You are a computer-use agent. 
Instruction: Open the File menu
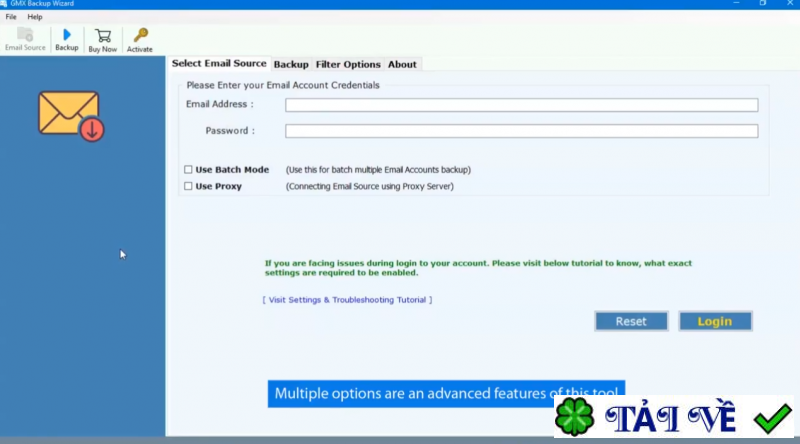(11, 17)
